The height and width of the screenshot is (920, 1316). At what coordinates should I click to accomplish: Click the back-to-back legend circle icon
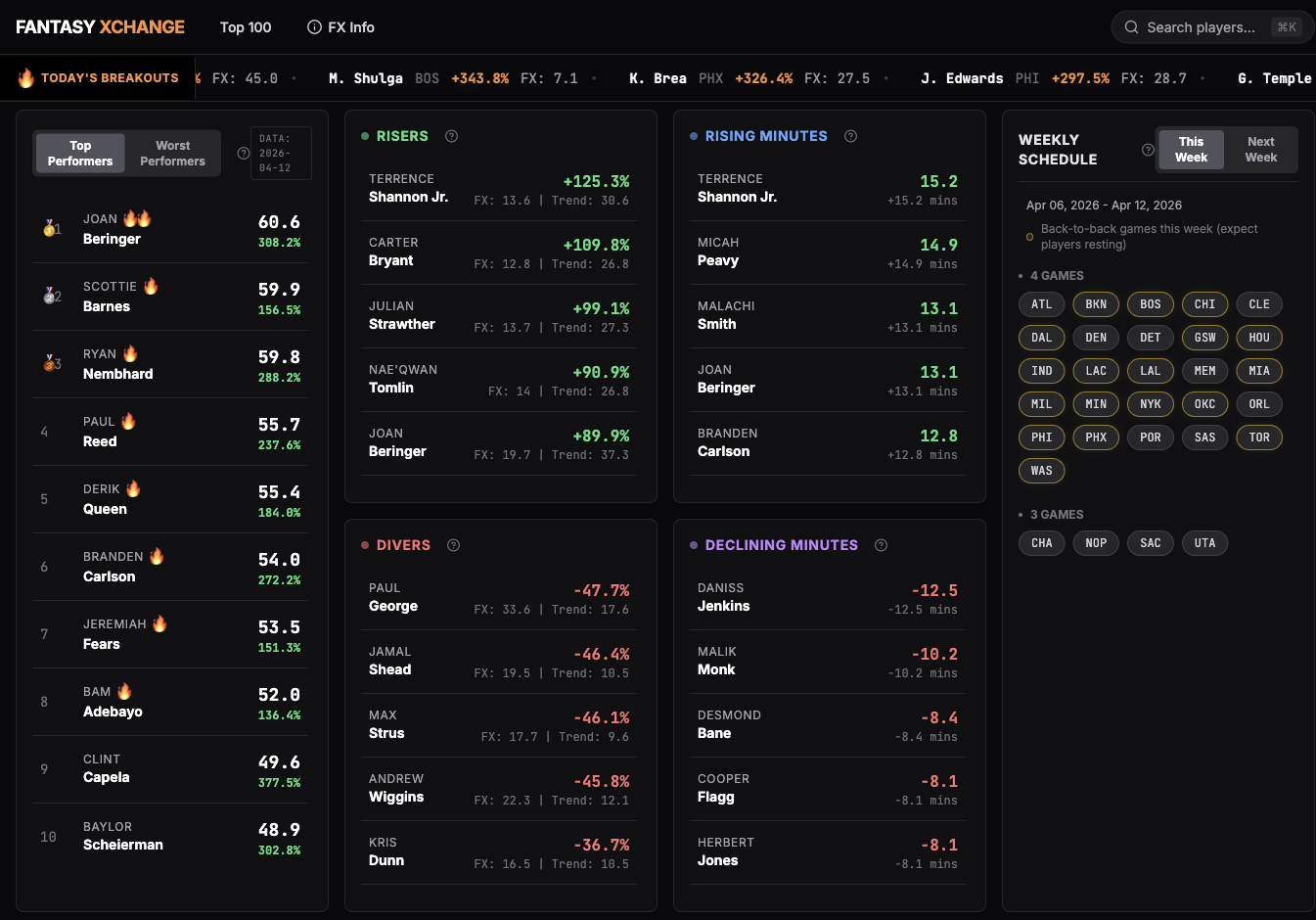pos(1029,237)
